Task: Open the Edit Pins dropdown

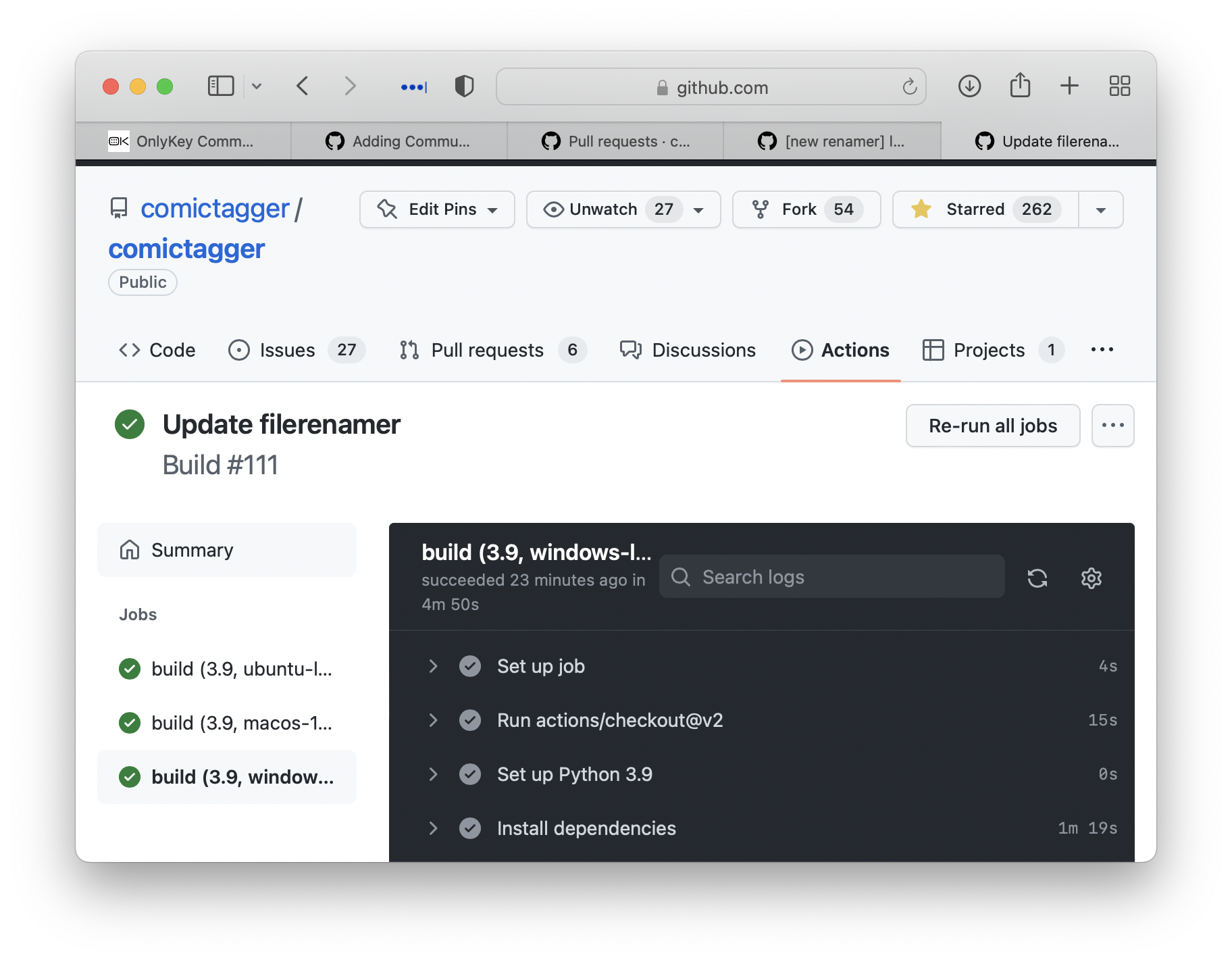Action: pos(436,209)
